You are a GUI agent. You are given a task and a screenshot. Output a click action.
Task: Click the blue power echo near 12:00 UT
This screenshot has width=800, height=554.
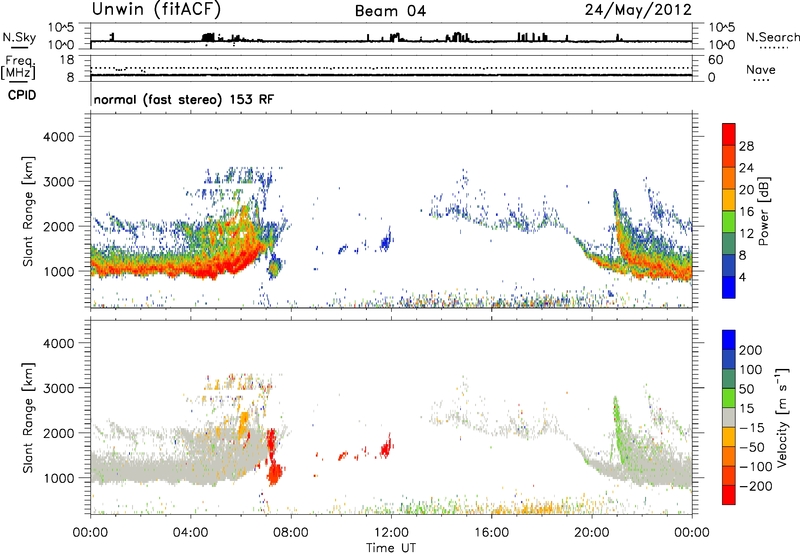point(386,240)
